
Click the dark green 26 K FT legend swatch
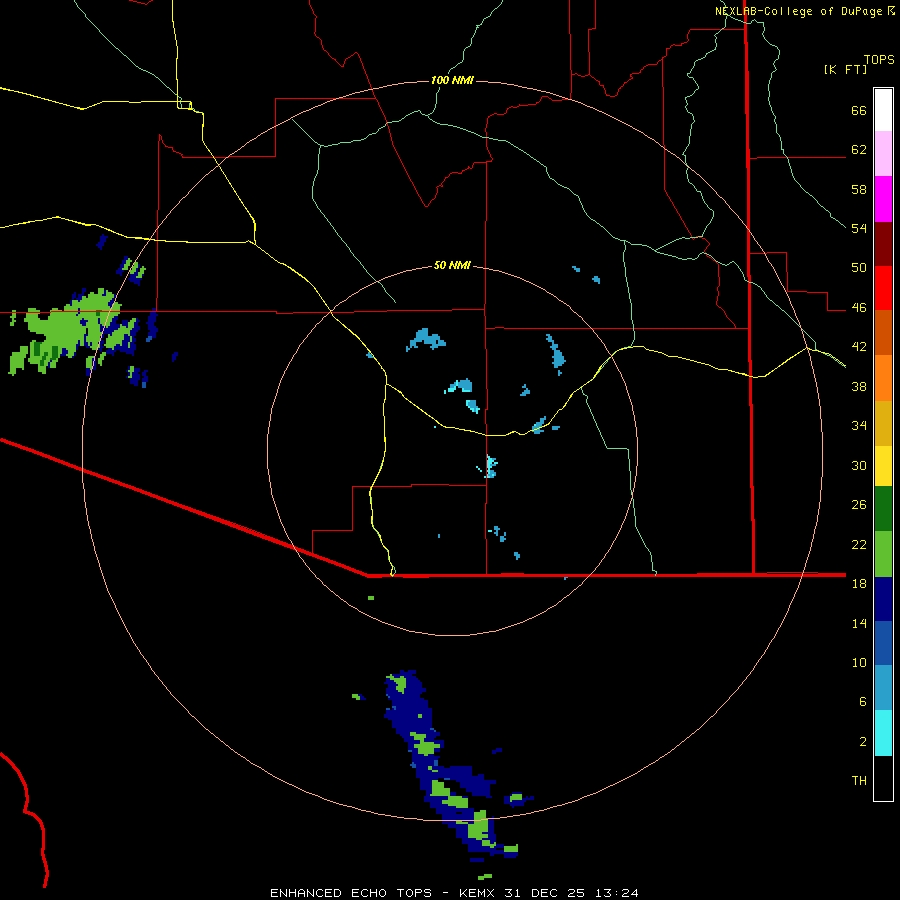click(883, 509)
